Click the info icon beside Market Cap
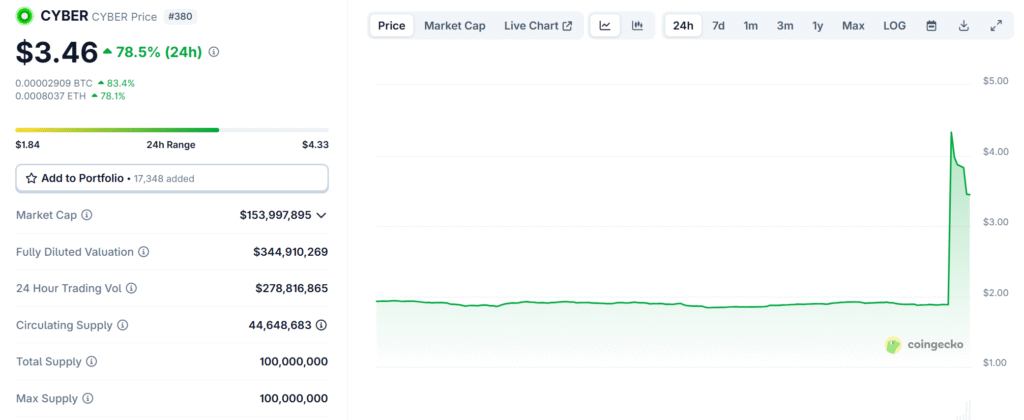Screen dimensions: 1024x420 click(87, 215)
